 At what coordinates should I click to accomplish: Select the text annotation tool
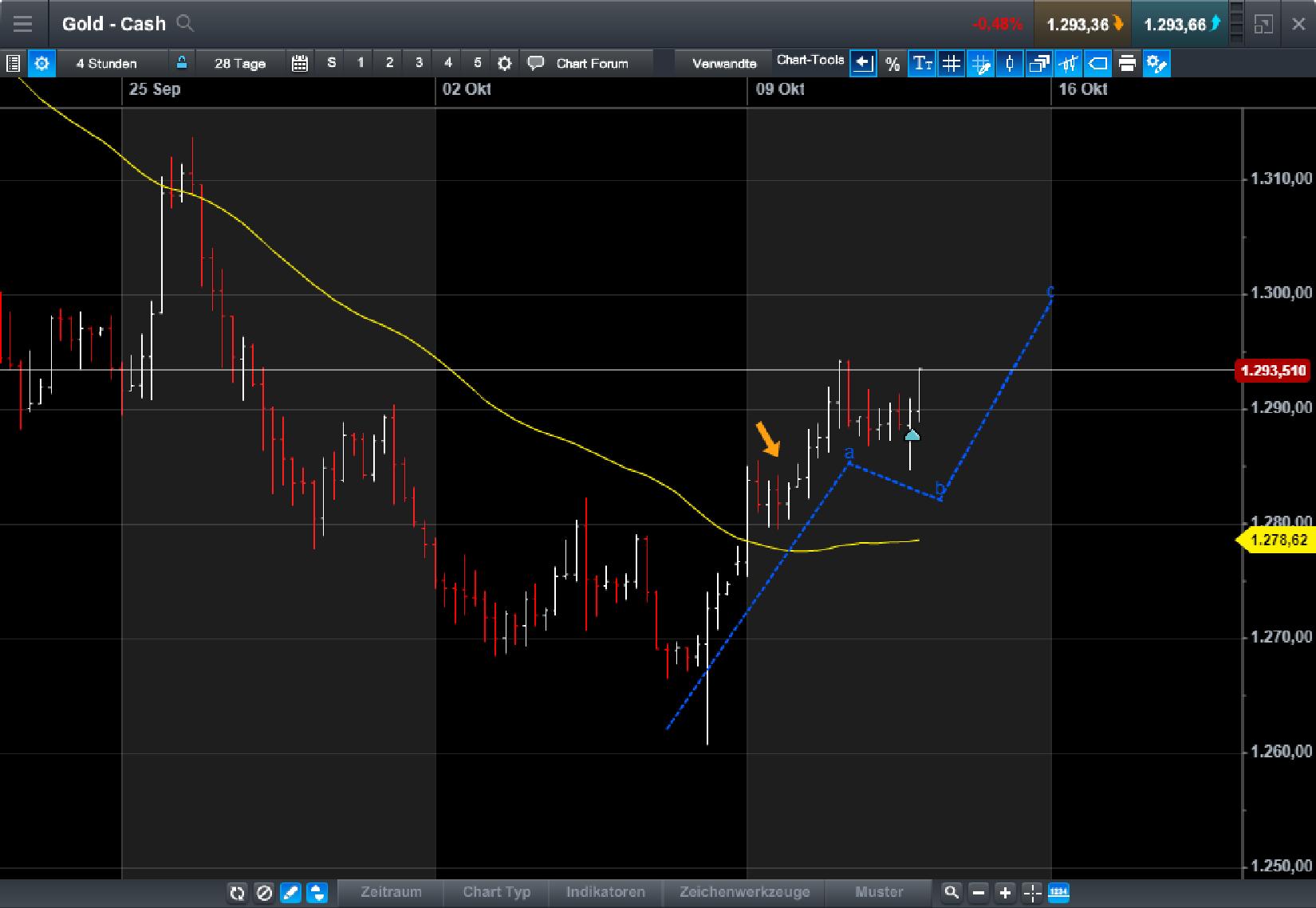coord(923,64)
